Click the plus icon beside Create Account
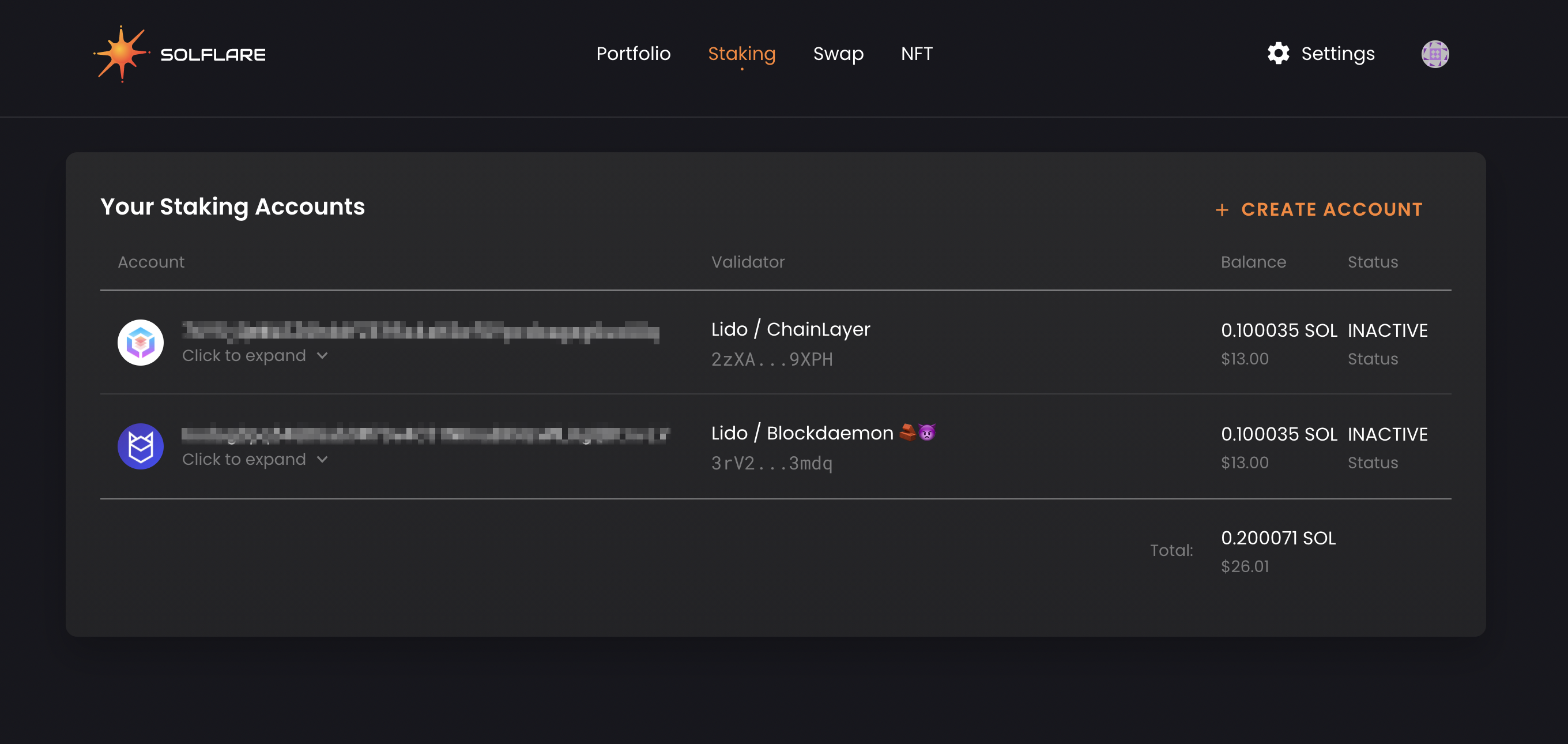This screenshot has height=744, width=1568. [1222, 210]
